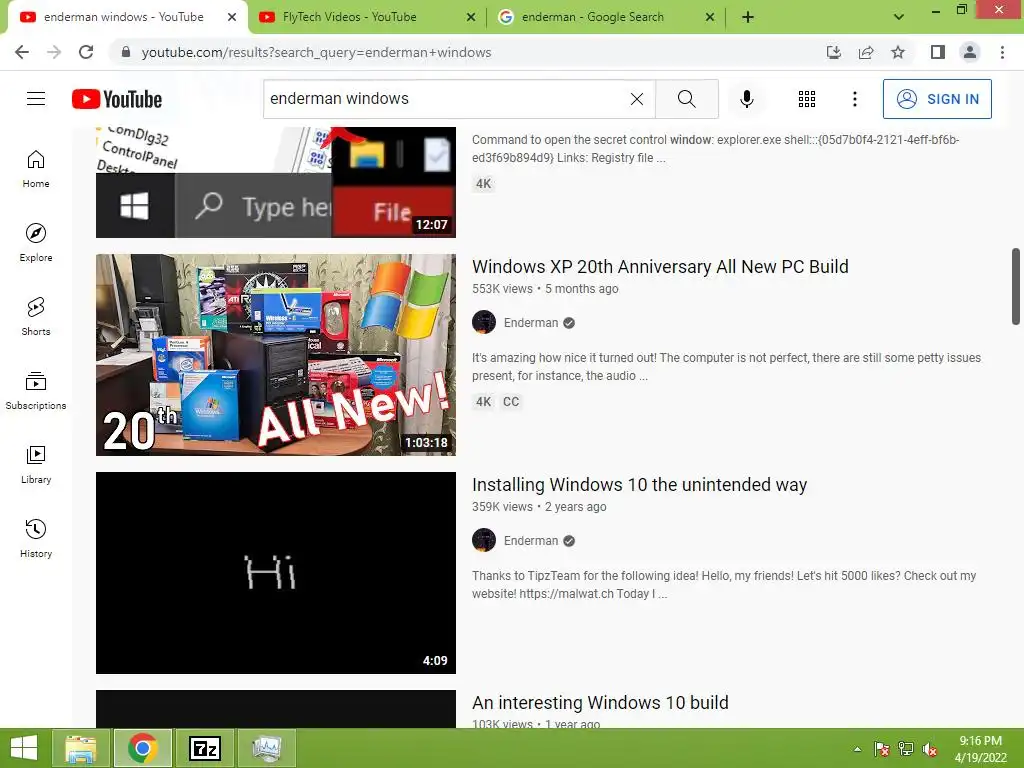Open File Explorer from the taskbar

click(x=80, y=748)
